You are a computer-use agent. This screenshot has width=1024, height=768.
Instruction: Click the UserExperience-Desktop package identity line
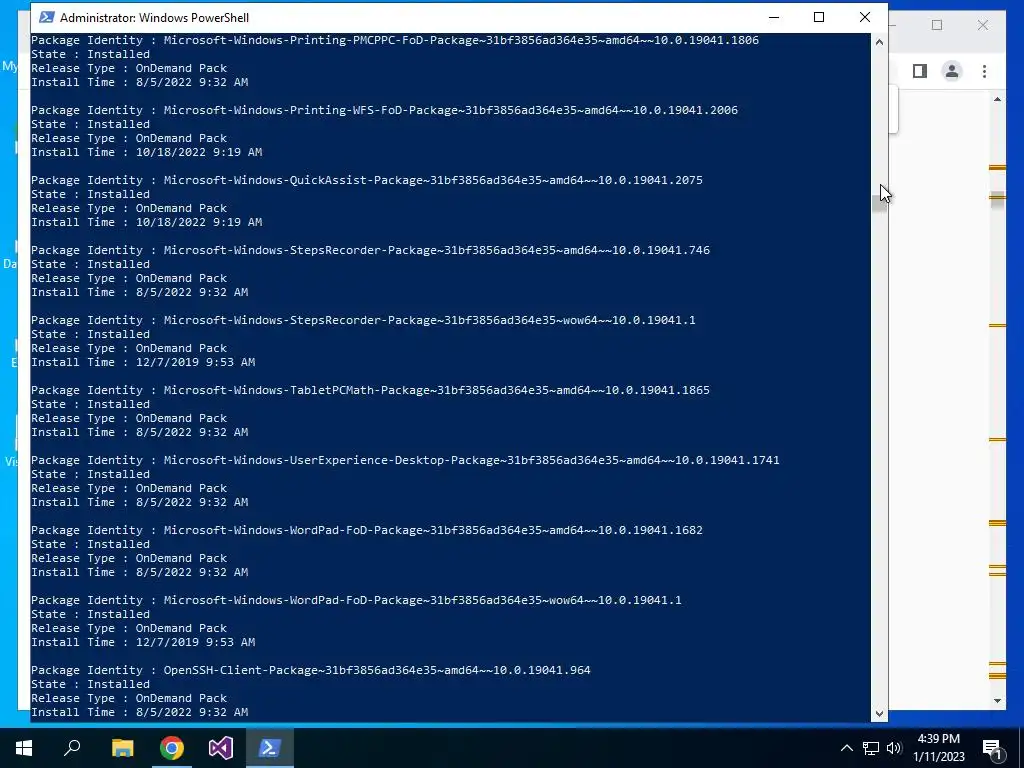click(x=406, y=460)
